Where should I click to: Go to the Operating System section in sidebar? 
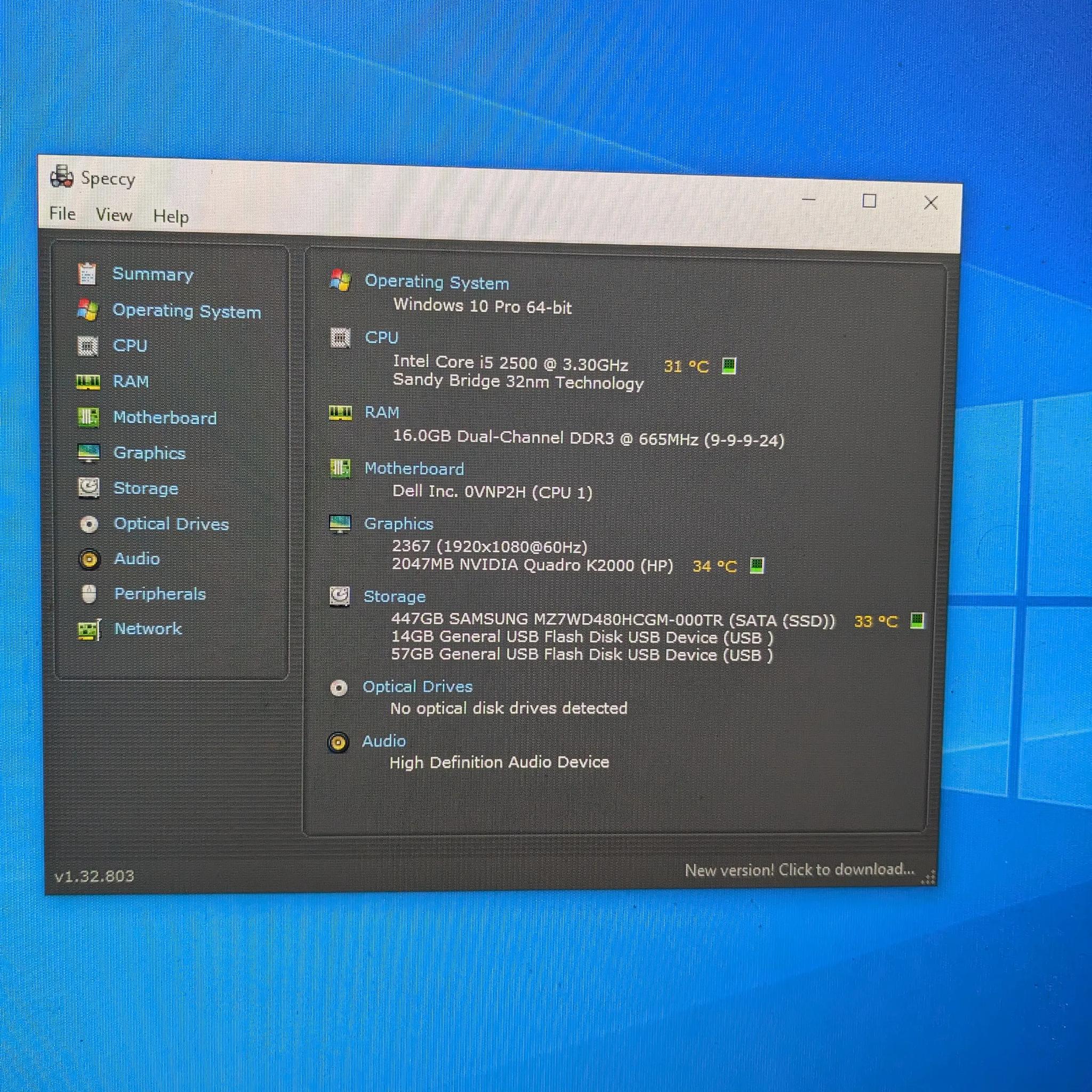(x=187, y=311)
